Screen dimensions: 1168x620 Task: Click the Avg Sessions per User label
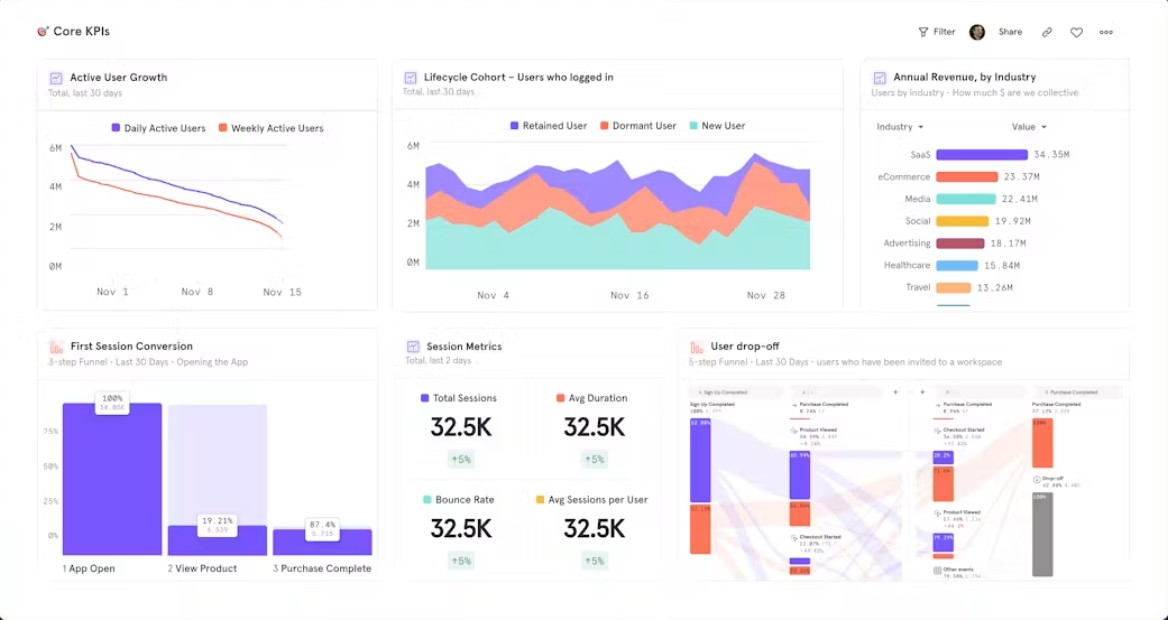[598, 500]
